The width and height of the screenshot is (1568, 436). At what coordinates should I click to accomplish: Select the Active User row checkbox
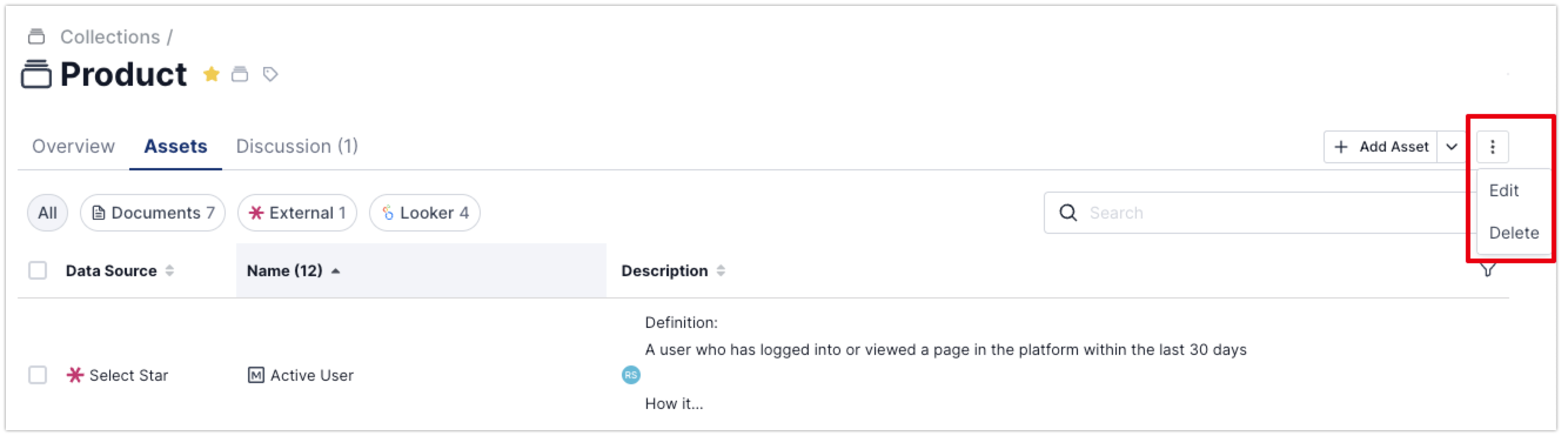point(38,375)
